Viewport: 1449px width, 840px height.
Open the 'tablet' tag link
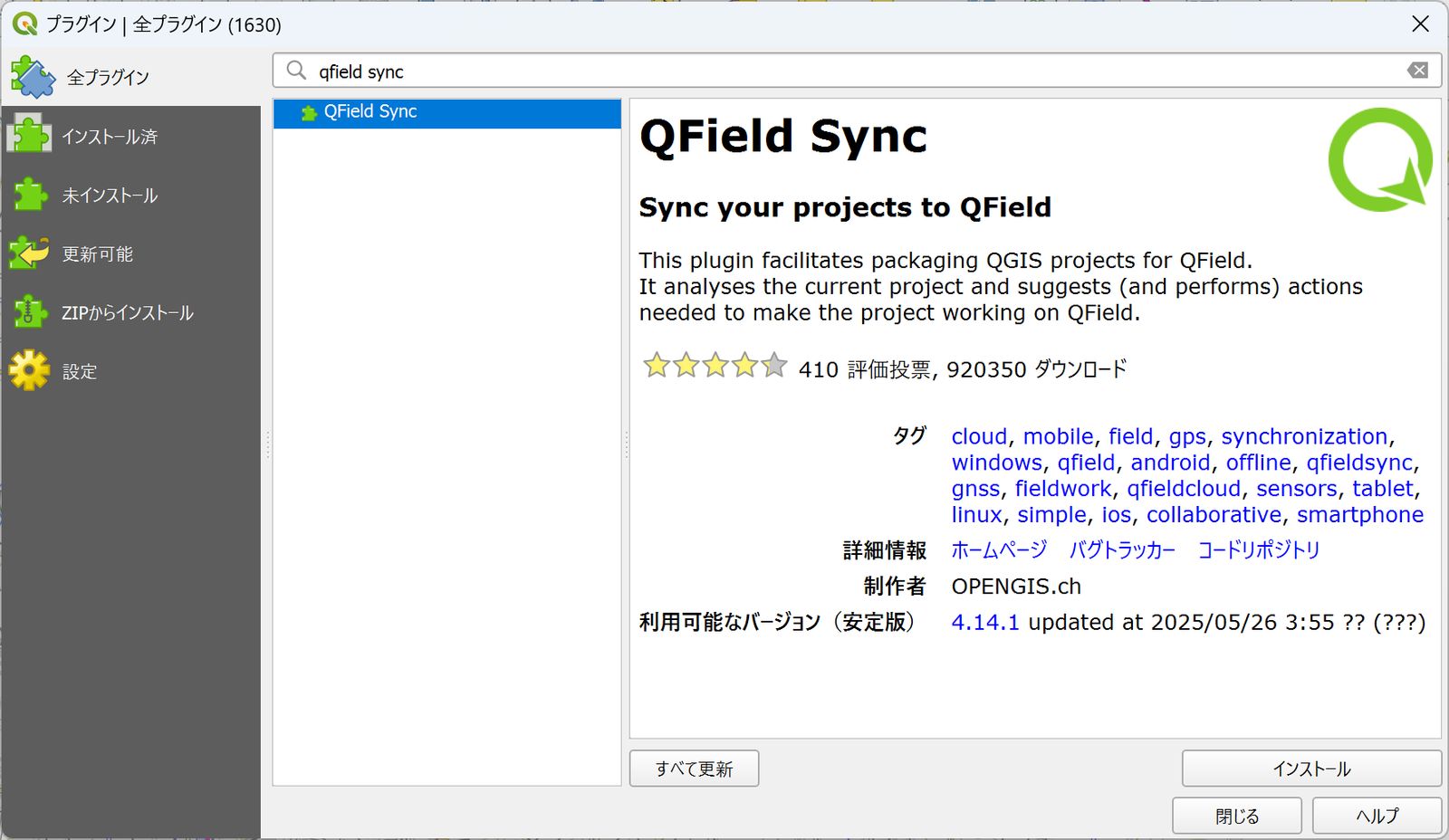[1383, 489]
